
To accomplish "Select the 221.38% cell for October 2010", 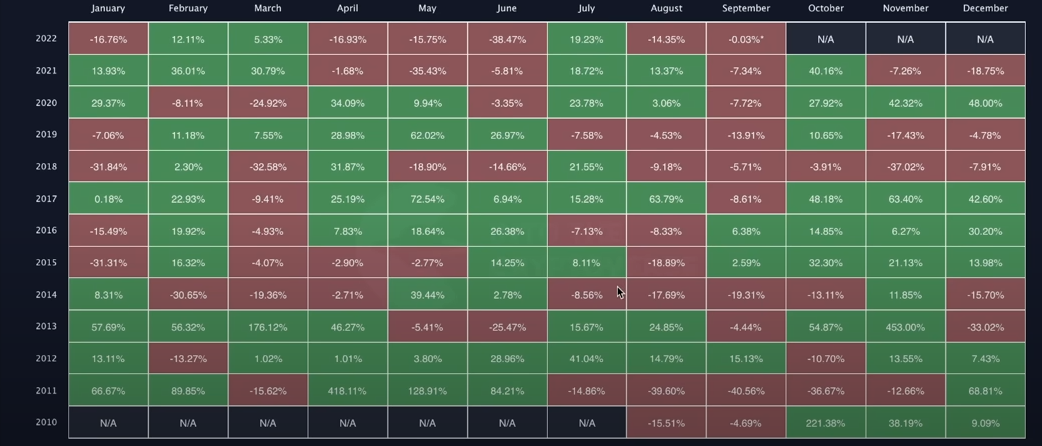I will coord(825,423).
